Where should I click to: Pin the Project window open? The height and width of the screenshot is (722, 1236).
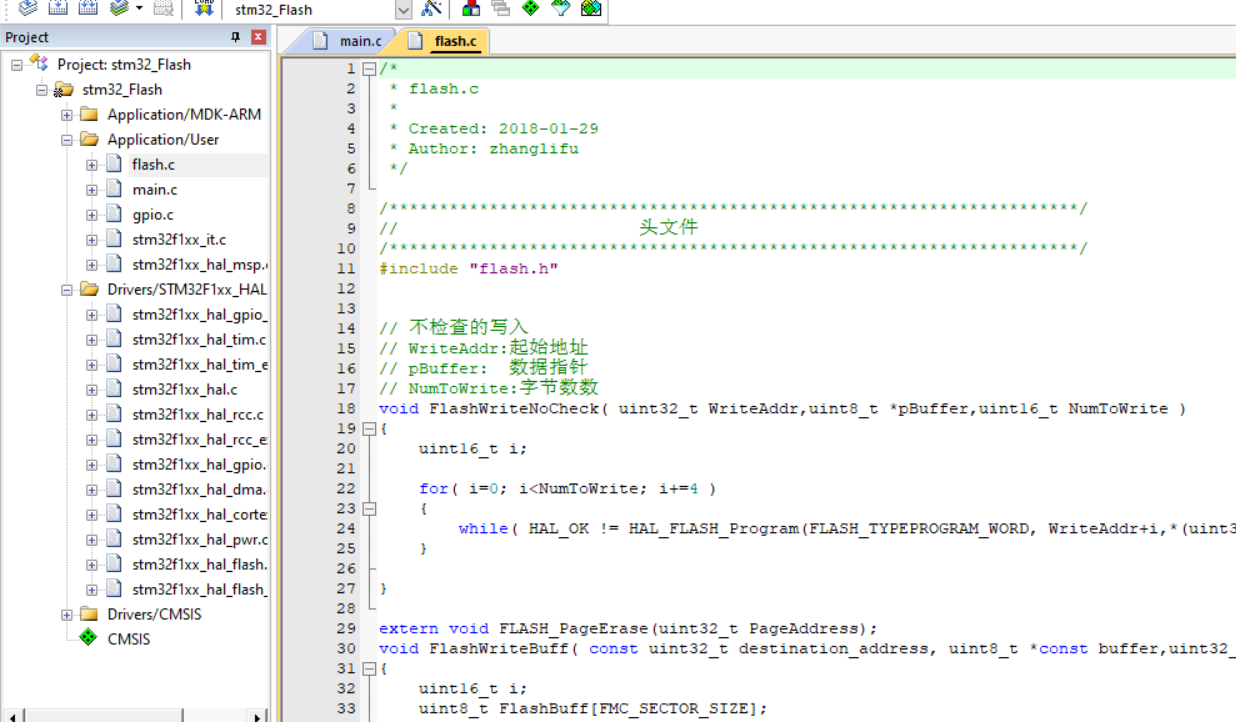236,36
